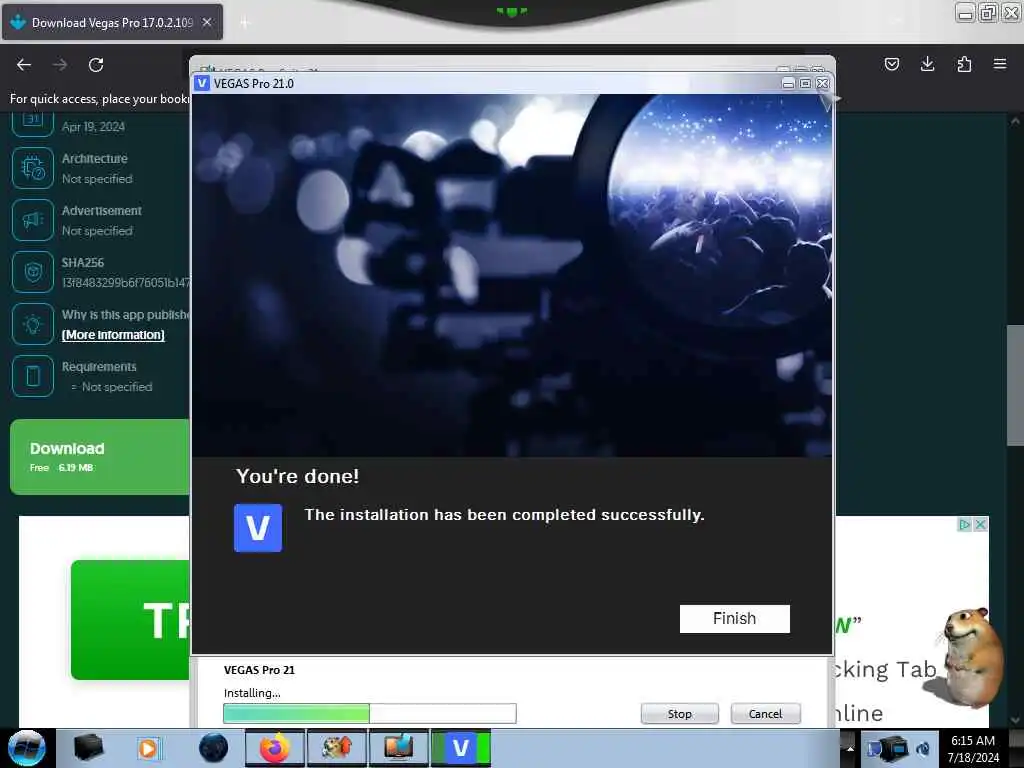Screen dimensions: 1024x768
Task: Open the Firefox hamburger menu
Action: pos(1000,64)
